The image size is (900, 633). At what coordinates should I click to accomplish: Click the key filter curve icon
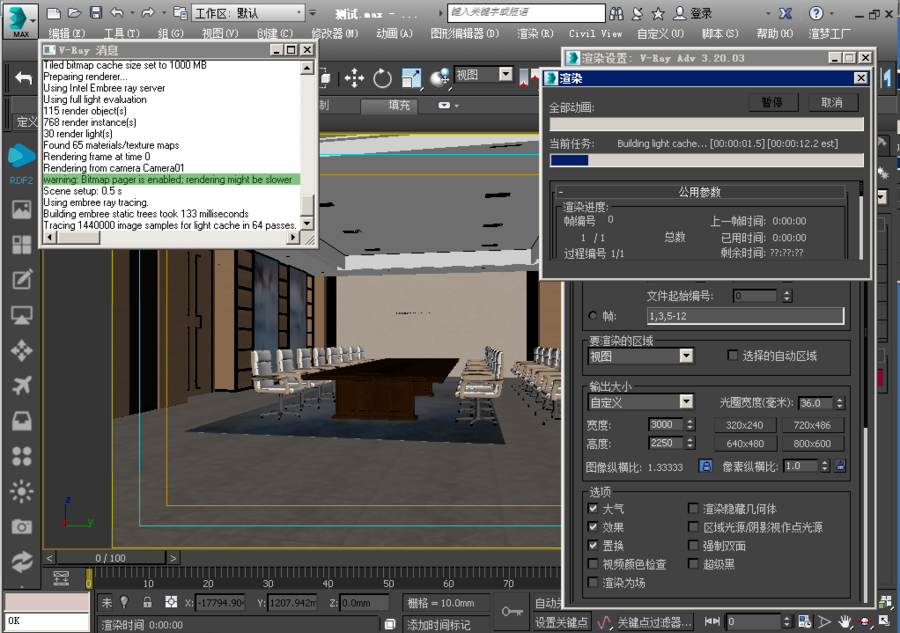point(604,622)
